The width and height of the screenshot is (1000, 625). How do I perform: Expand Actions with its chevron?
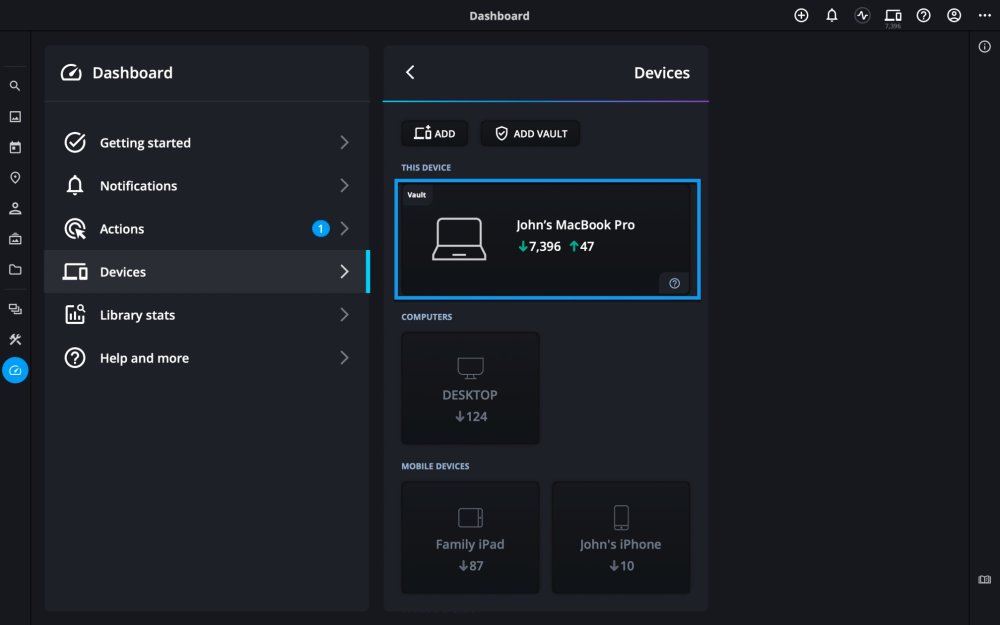click(x=344, y=229)
